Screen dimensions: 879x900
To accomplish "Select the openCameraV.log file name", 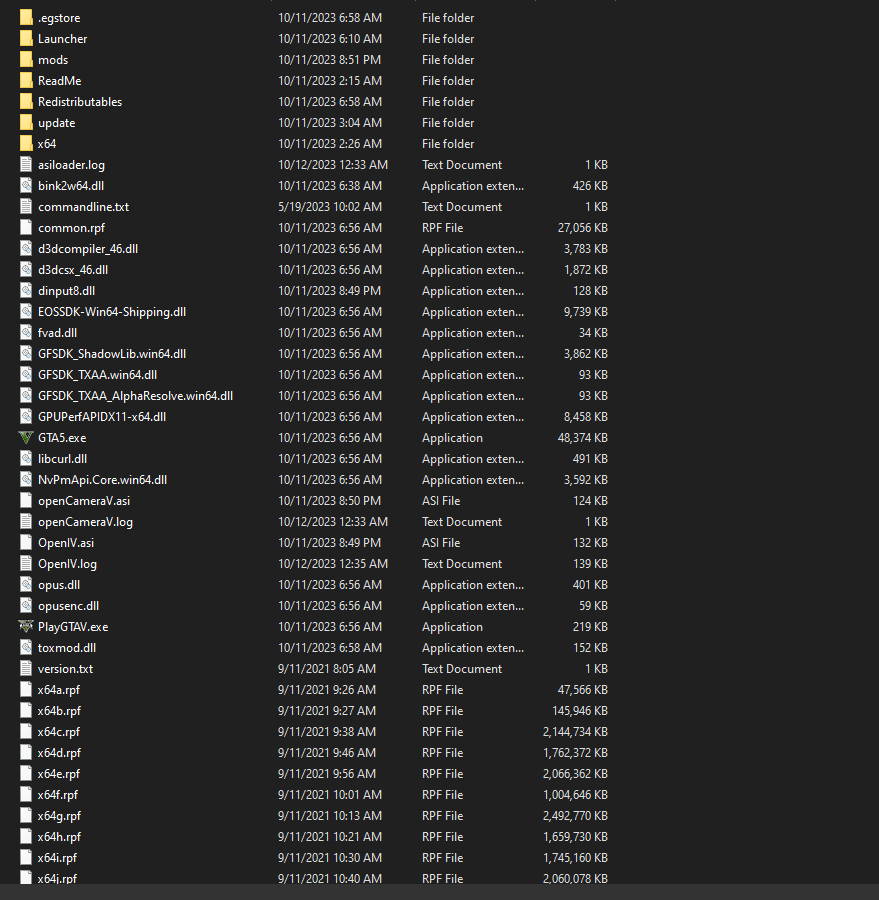I will (x=85, y=522).
